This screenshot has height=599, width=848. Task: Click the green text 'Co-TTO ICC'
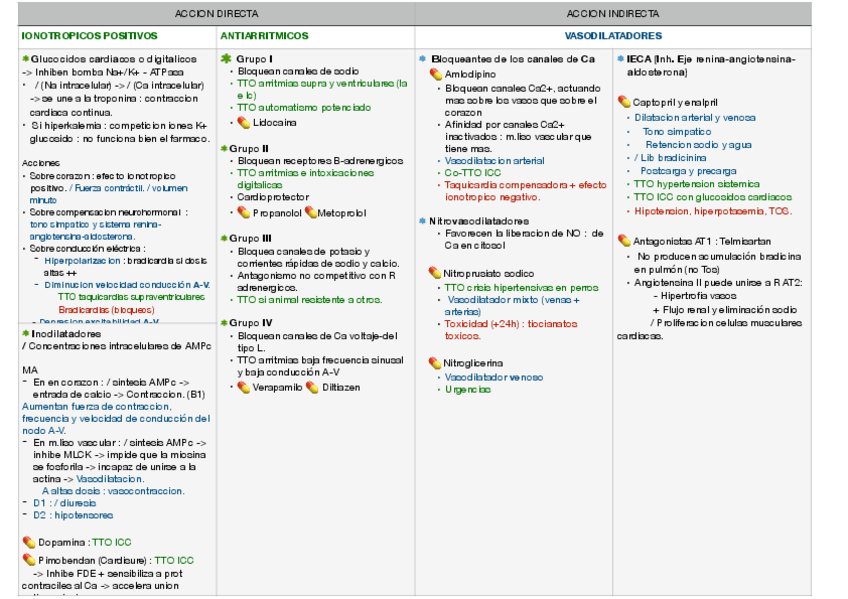(473, 173)
